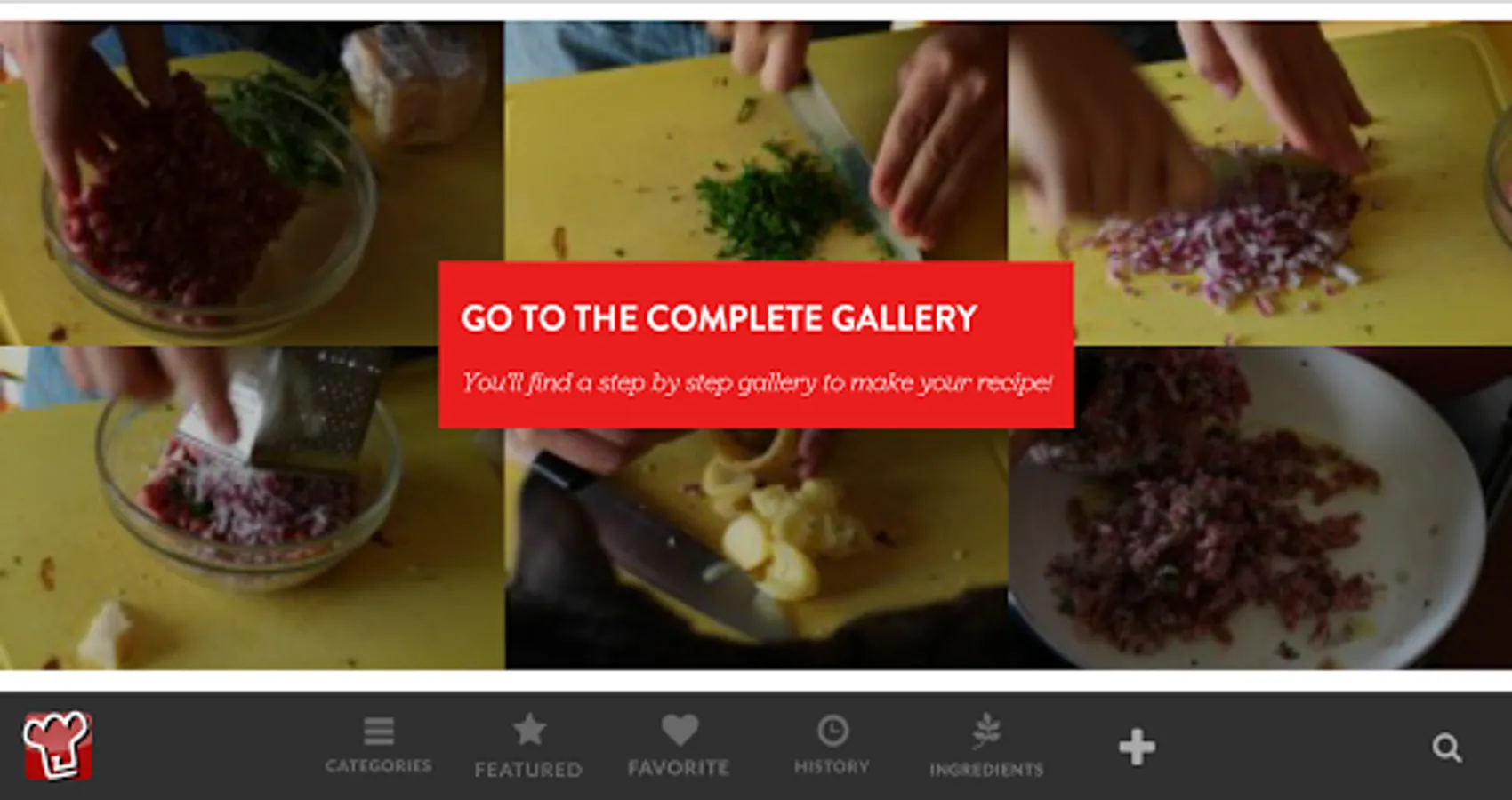This screenshot has width=1512, height=800.
Task: Open ground meat in bowl thumbnail
Action: (252, 183)
